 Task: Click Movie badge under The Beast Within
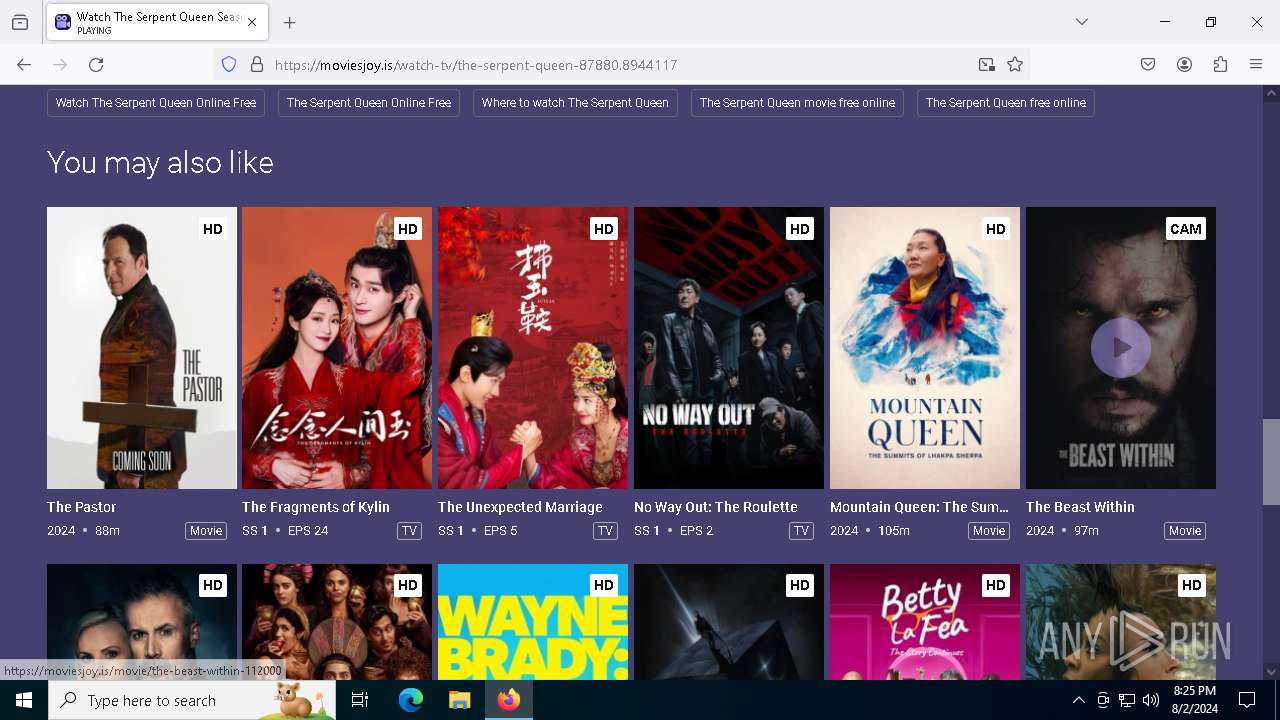coord(1185,531)
